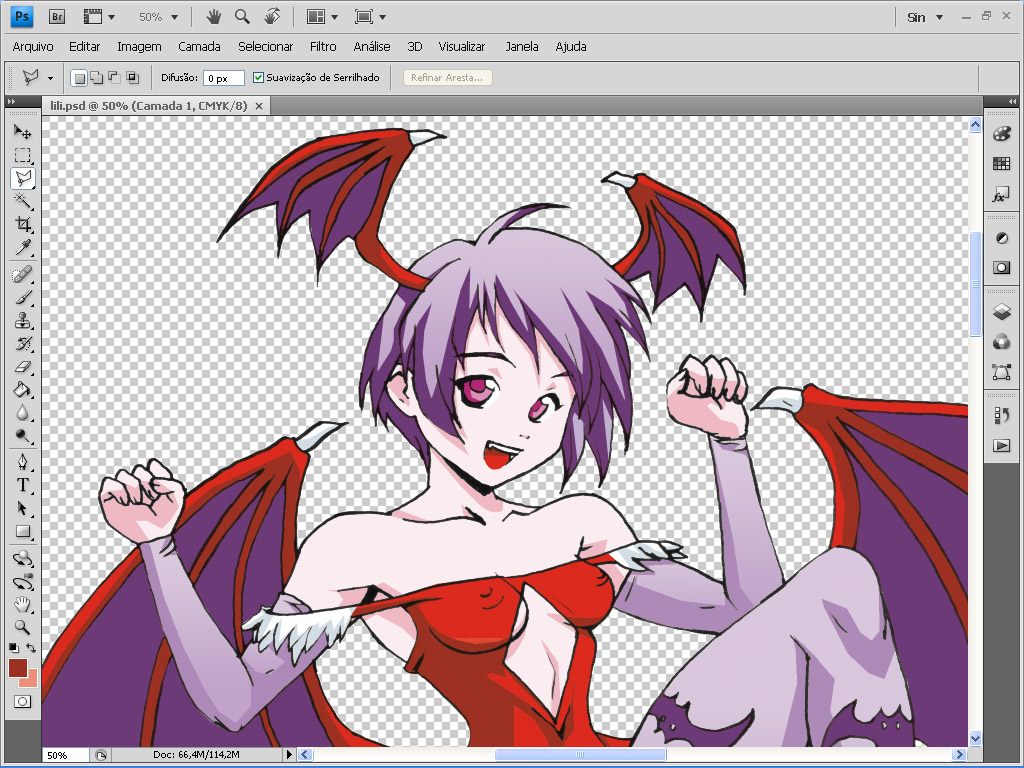The image size is (1024, 768).
Task: Select the Rectangular Marquee tool
Action: click(23, 155)
